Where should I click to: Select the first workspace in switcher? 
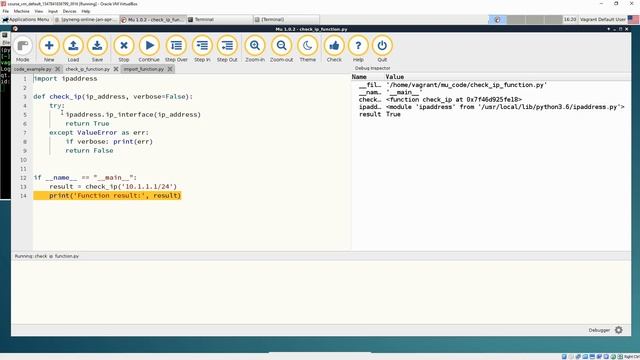pyautogui.click(x=498, y=19)
